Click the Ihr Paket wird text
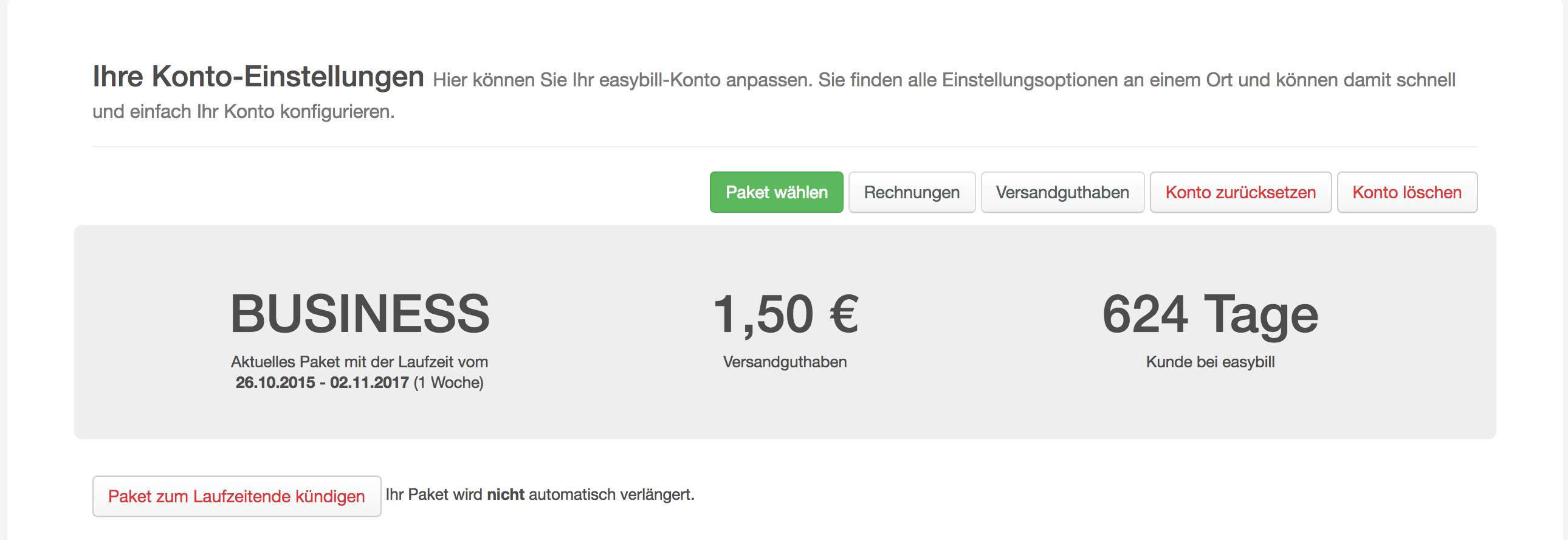The height and width of the screenshot is (540, 1568). (x=434, y=495)
